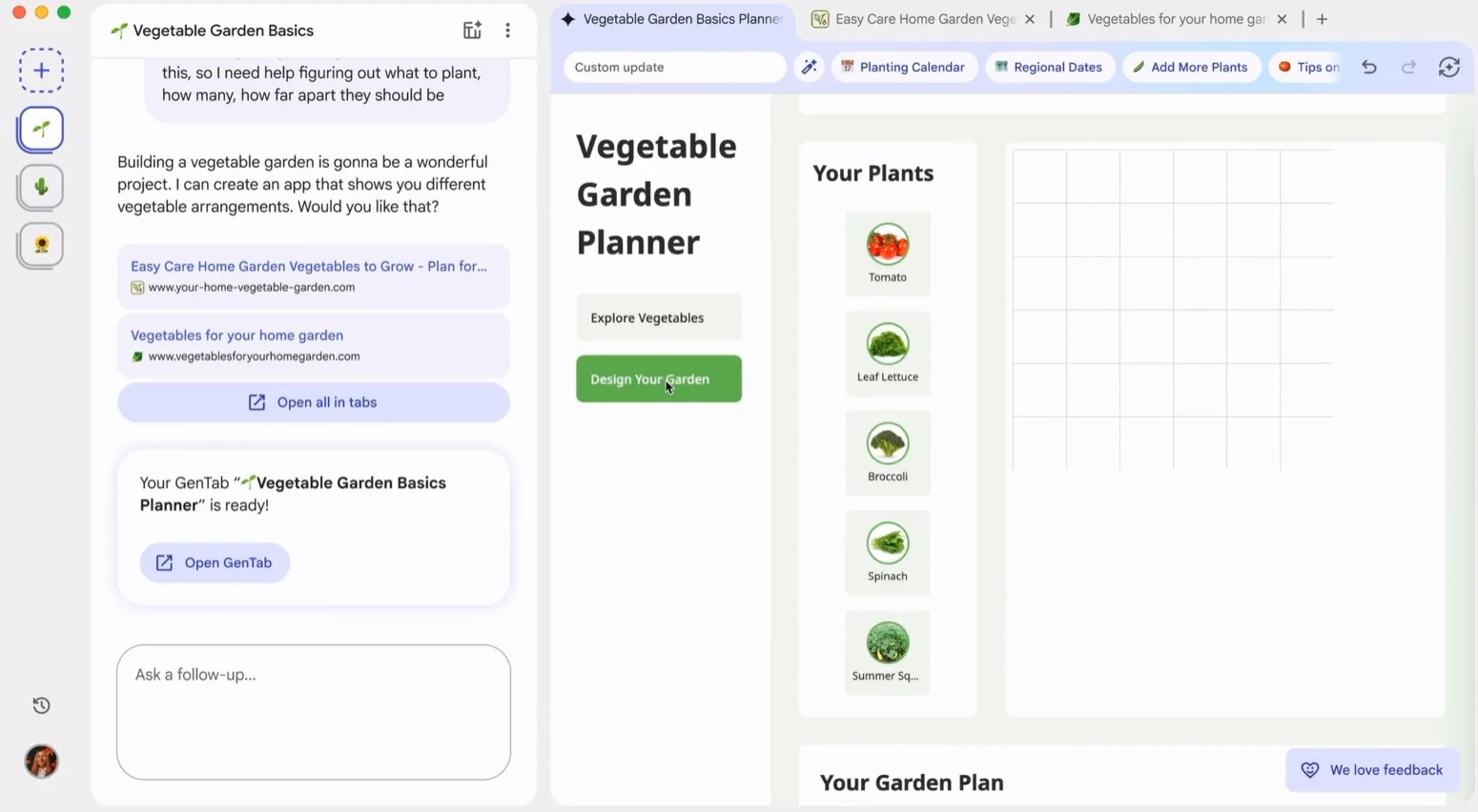
Task: Open a new tab with plus button
Action: click(x=1322, y=19)
